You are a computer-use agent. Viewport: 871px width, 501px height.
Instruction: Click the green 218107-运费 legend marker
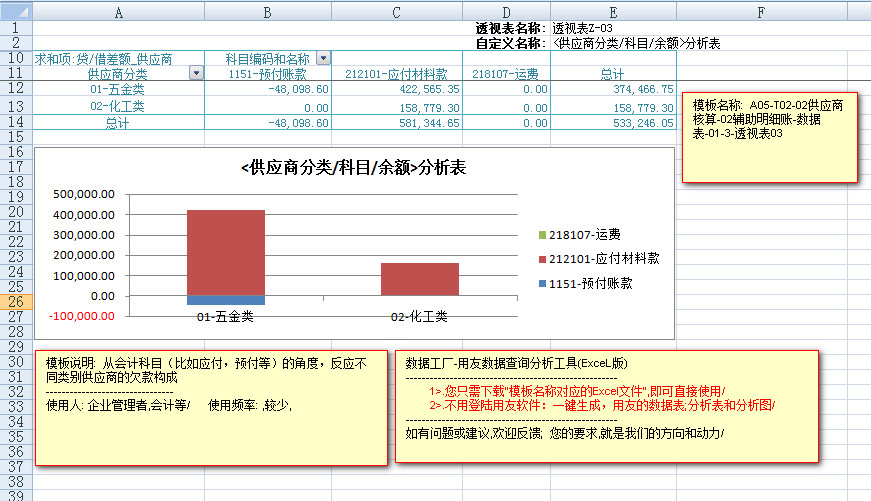pos(542,235)
